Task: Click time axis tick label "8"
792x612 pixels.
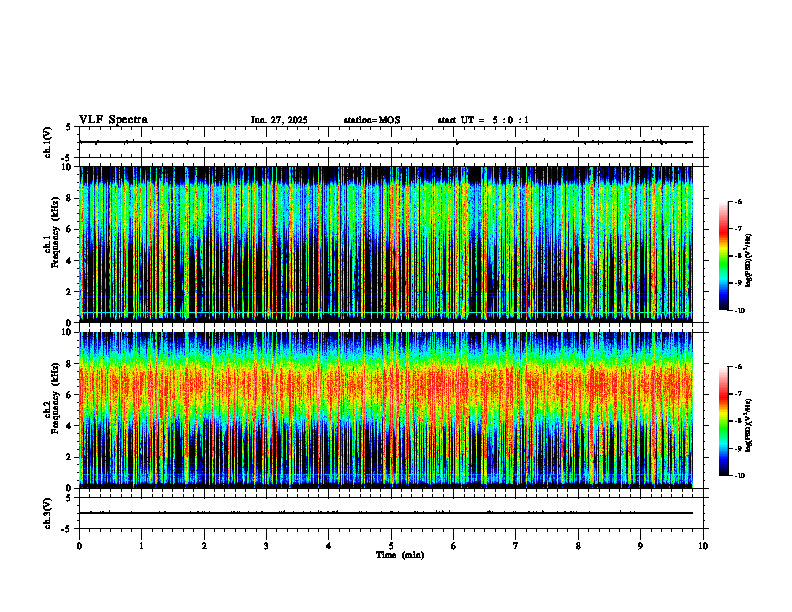Action: click(x=578, y=546)
